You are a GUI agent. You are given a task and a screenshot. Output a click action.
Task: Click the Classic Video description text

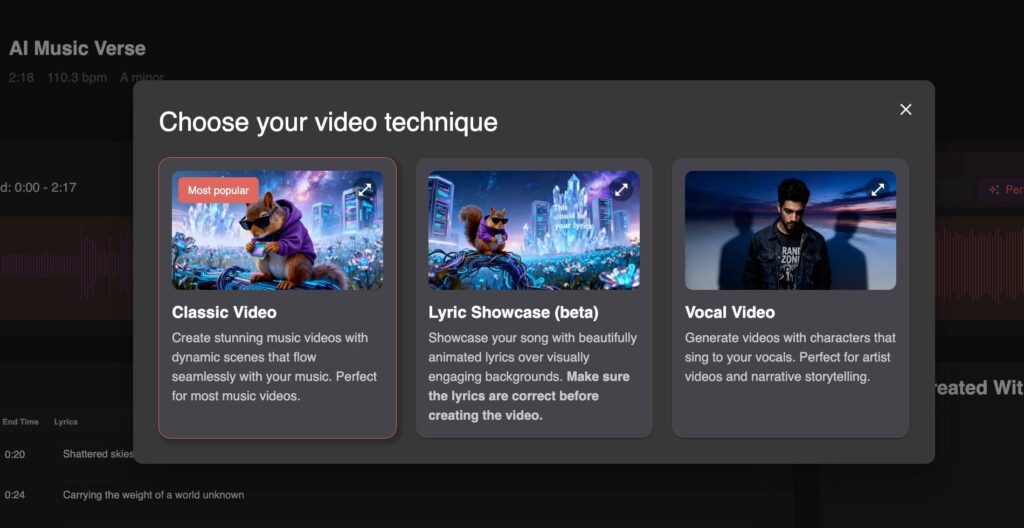(x=274, y=367)
